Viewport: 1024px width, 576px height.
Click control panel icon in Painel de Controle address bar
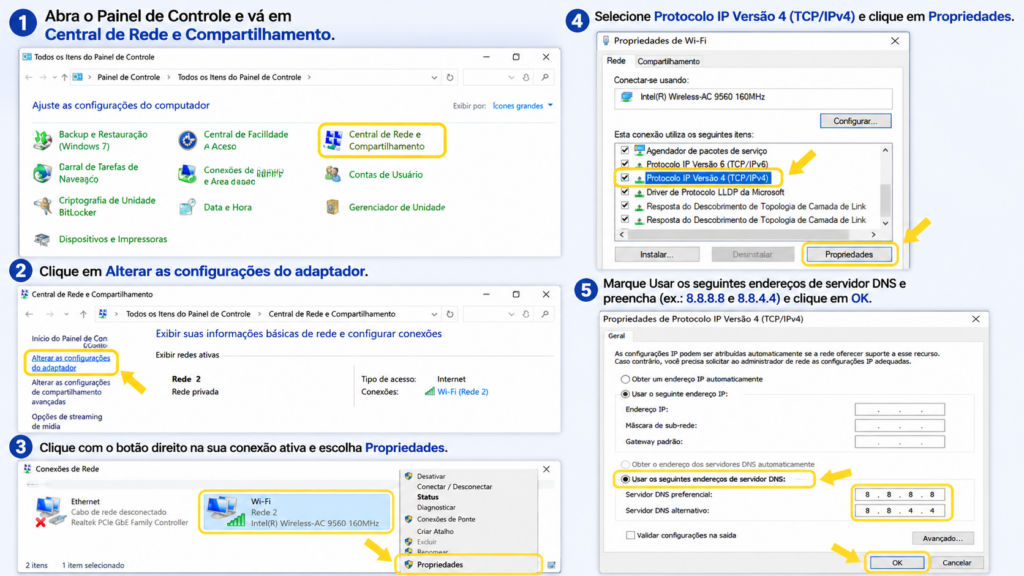point(78,77)
